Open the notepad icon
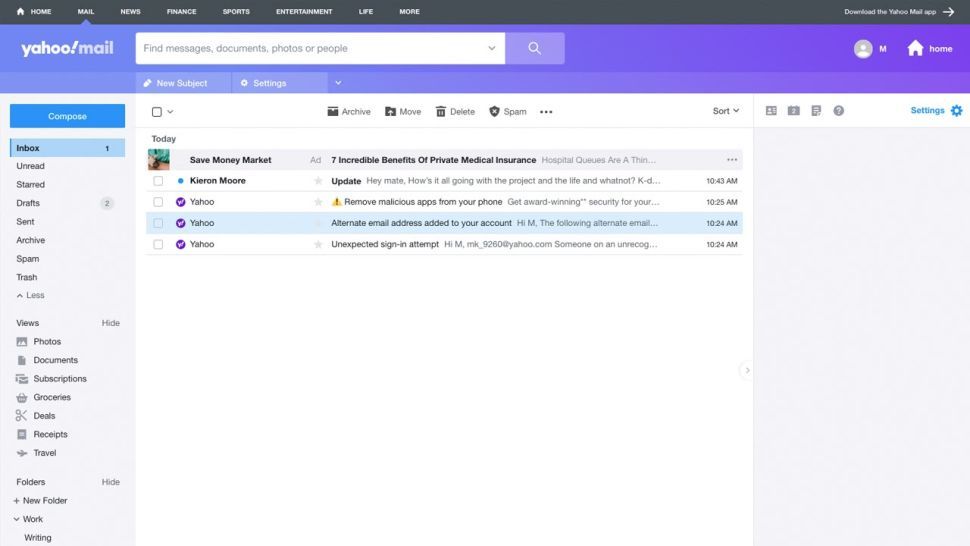 pos(816,111)
